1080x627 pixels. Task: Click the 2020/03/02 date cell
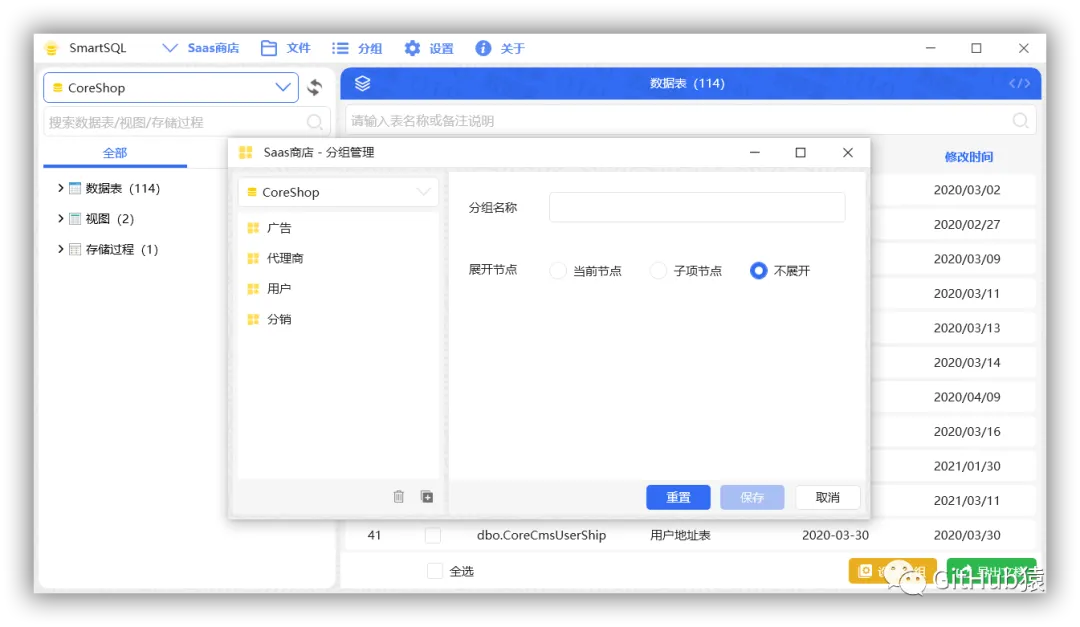tap(967, 190)
